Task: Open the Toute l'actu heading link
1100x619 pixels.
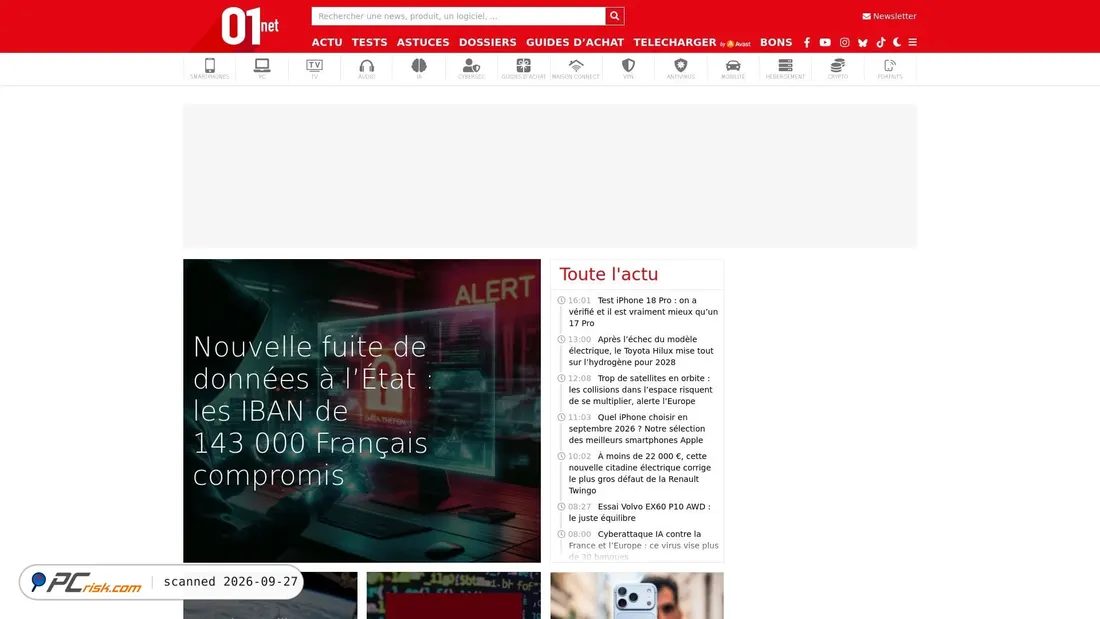Action: (608, 274)
